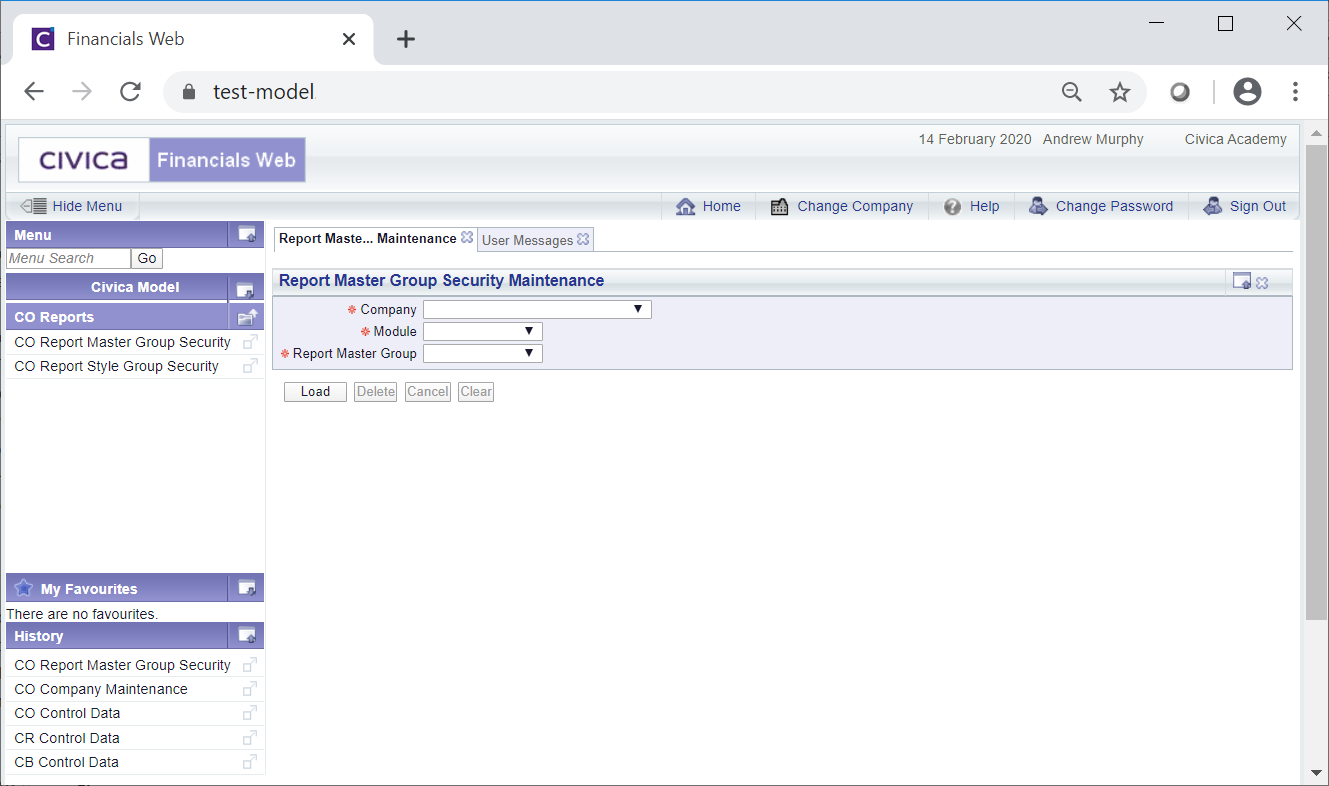Bookmark page with the star icon
1329x786 pixels.
point(1119,92)
